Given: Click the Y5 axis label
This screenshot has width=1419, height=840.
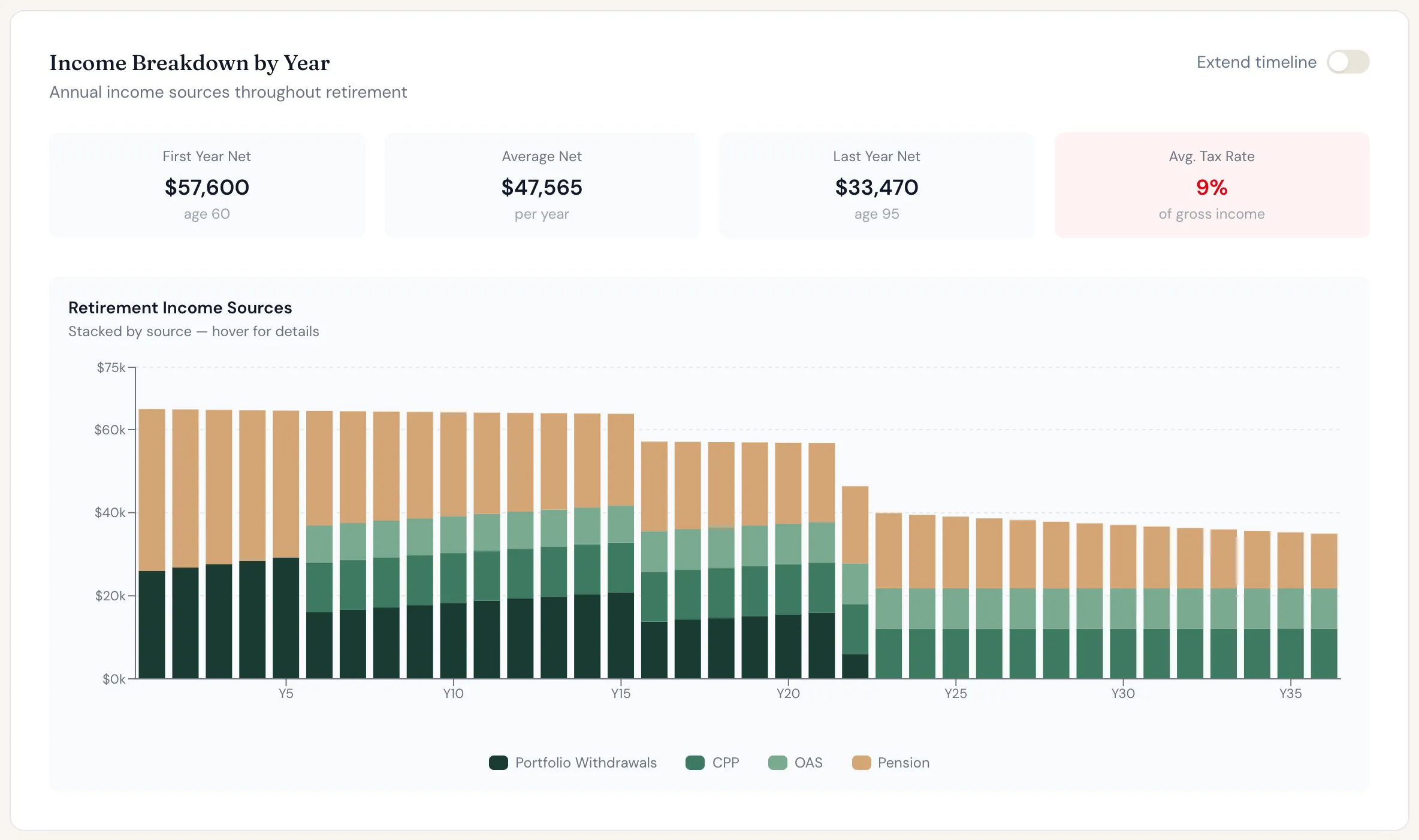Looking at the screenshot, I should coord(286,694).
